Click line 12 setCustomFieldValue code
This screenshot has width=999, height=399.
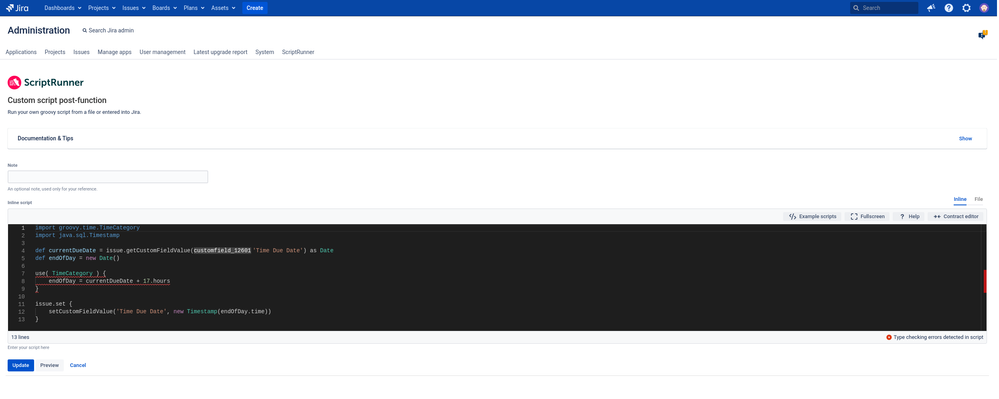(x=160, y=312)
